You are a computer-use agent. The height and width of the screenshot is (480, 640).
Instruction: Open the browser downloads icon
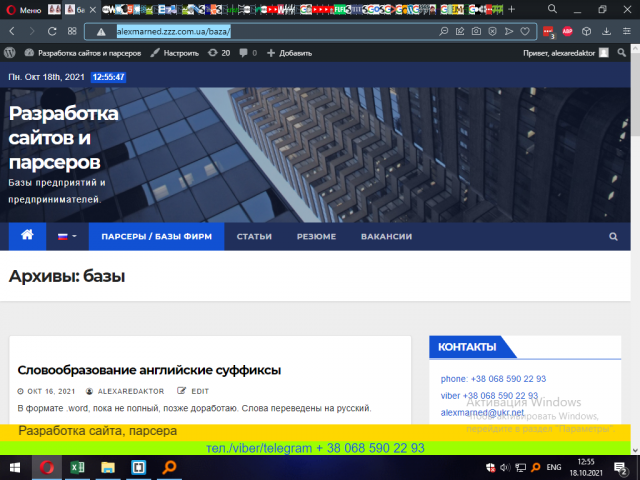(607, 31)
